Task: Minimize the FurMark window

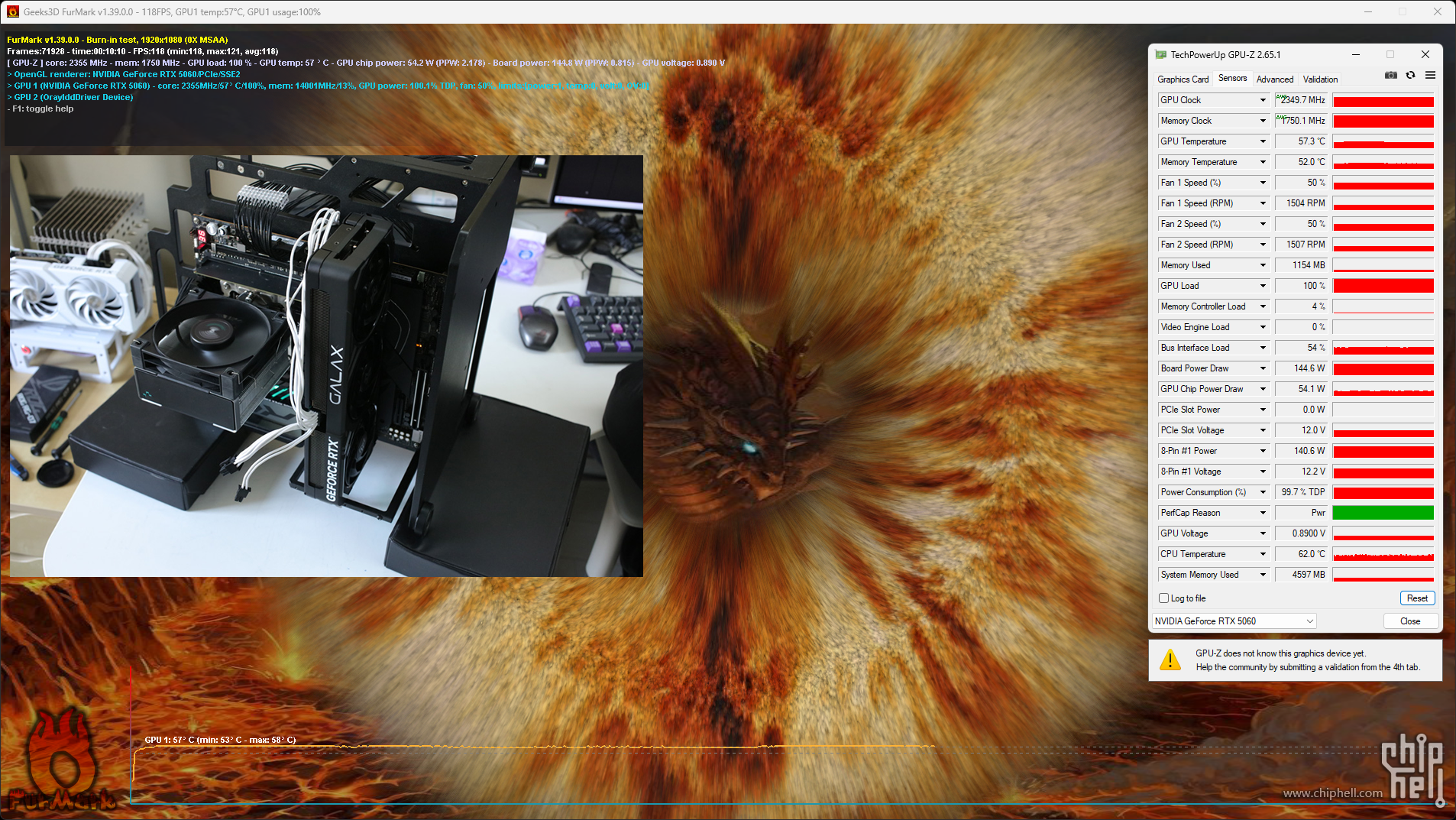Action: pyautogui.click(x=1367, y=11)
